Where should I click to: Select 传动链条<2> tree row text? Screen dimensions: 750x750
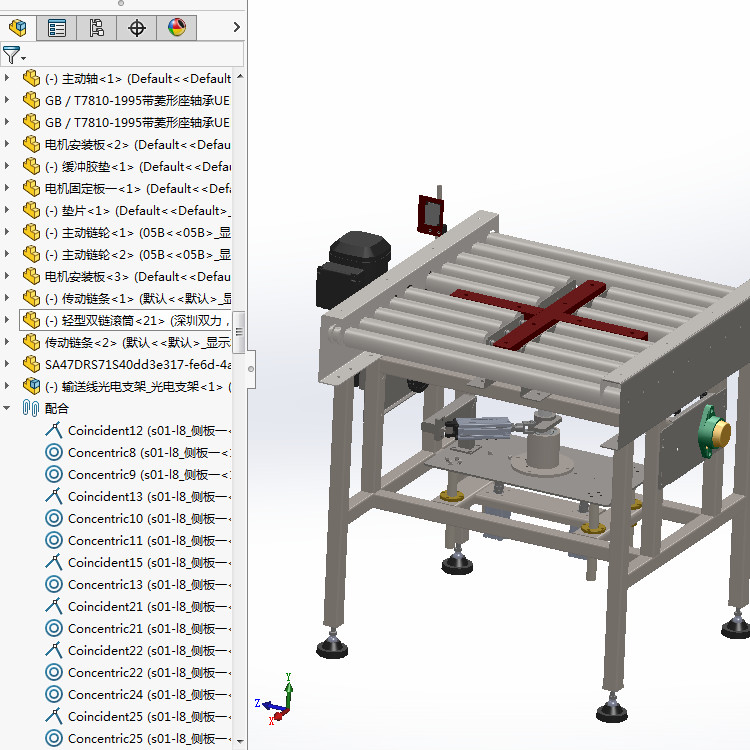pyautogui.click(x=138, y=342)
